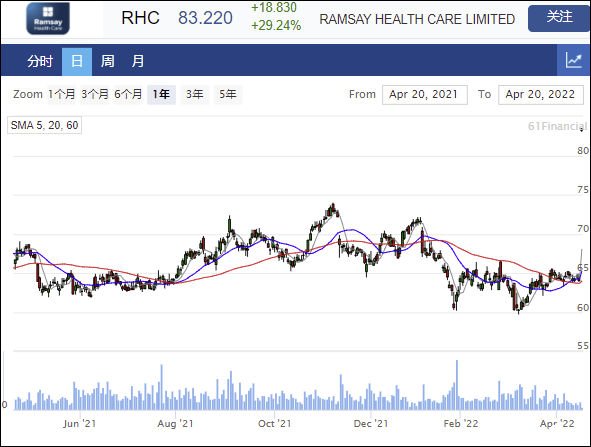
Task: Set zoom to 6个月
Action: 128,94
